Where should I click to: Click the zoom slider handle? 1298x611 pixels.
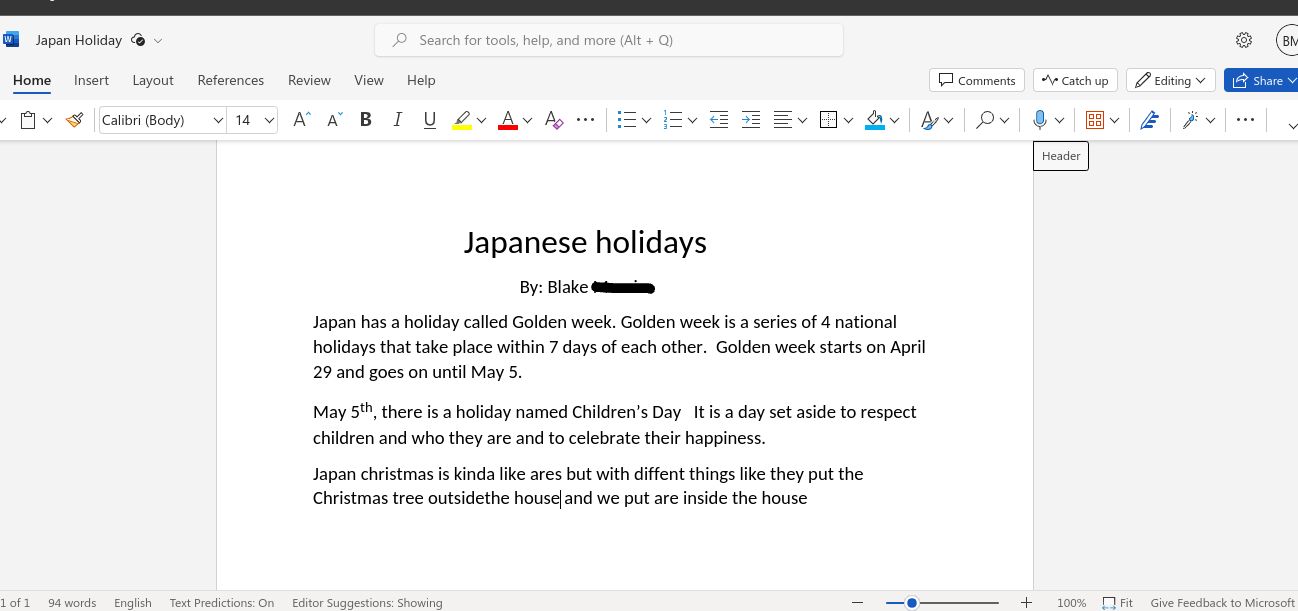912,603
